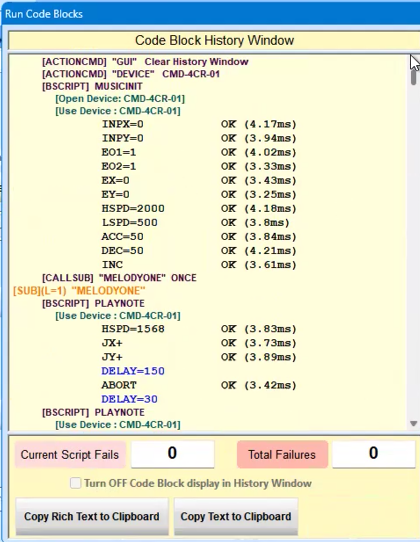The width and height of the screenshot is (420, 542).
Task: Click Copy Text to Clipboard button
Action: (236, 516)
